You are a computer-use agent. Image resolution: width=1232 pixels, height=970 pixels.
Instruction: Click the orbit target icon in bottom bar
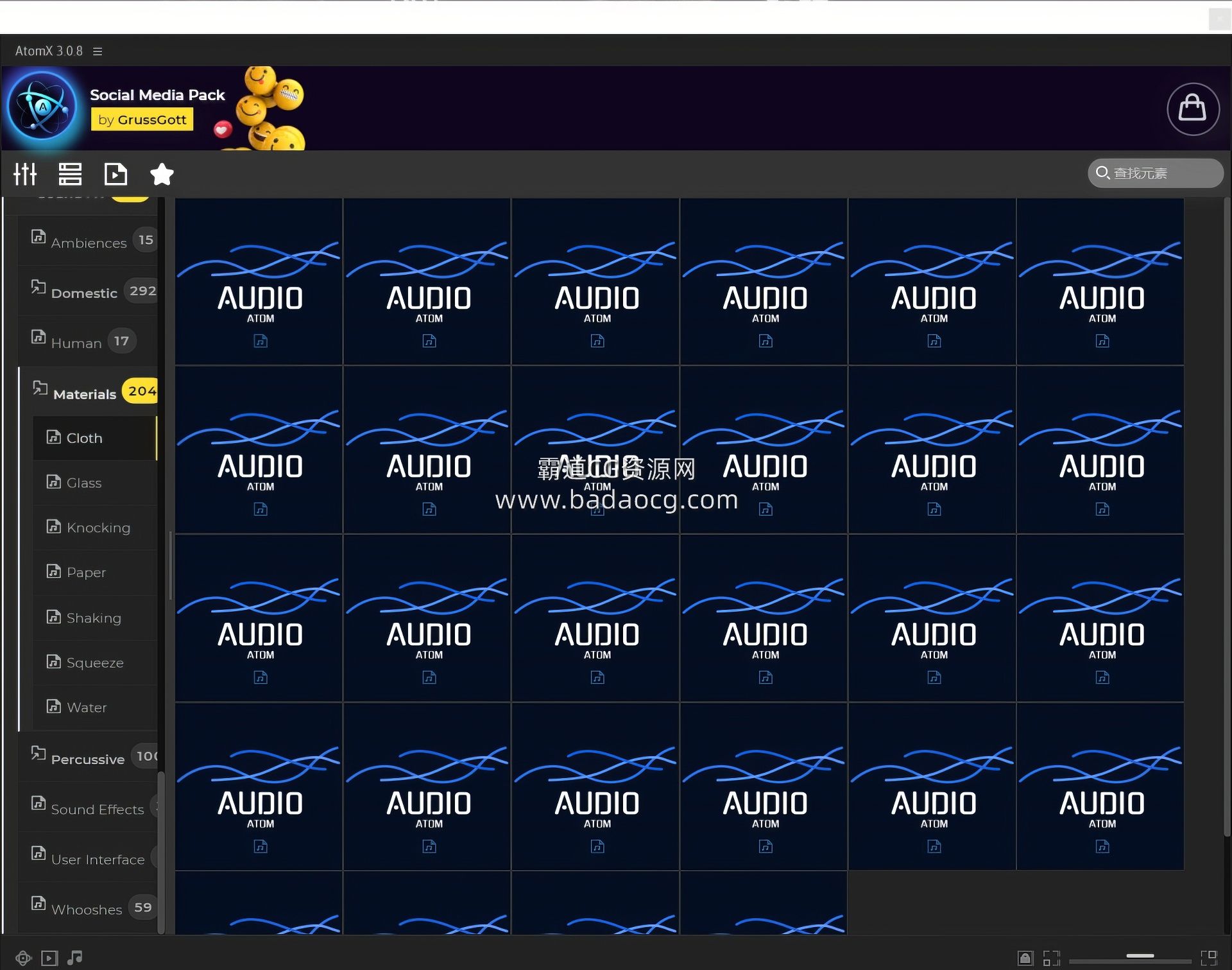coord(24,958)
